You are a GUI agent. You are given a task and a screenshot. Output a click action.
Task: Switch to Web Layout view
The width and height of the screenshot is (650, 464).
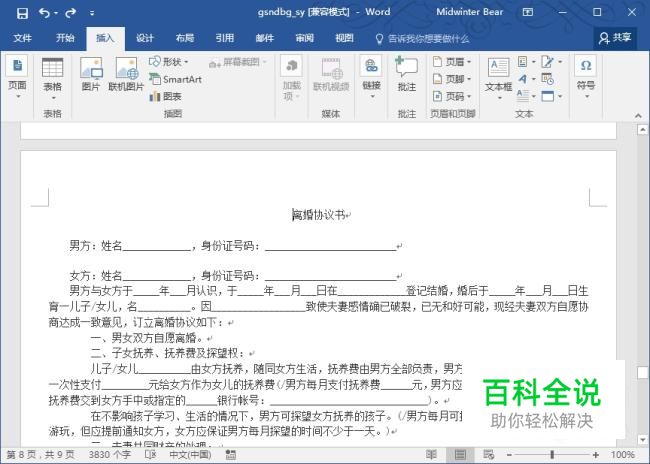pyautogui.click(x=489, y=455)
